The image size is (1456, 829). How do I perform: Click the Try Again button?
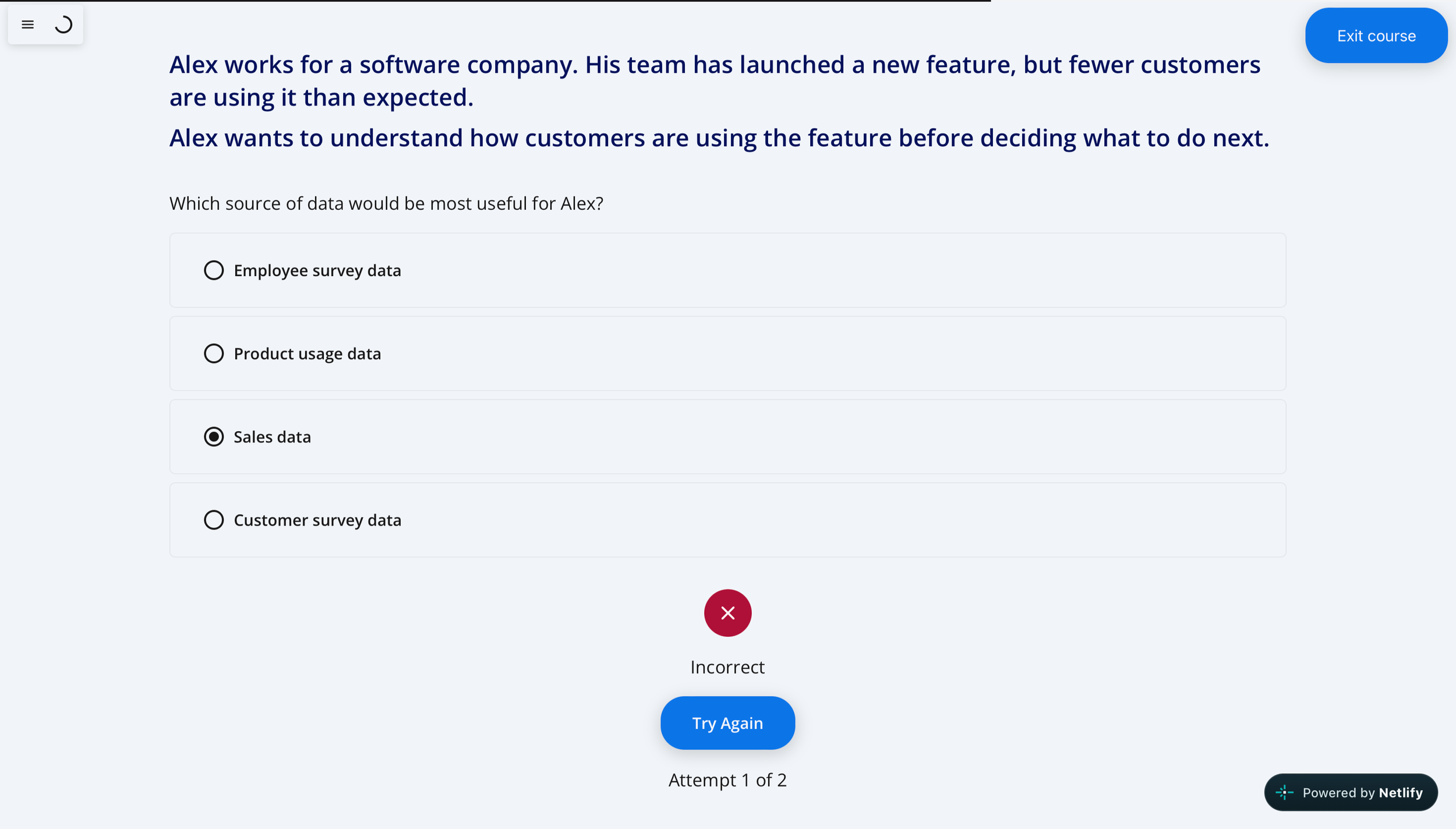[727, 723]
